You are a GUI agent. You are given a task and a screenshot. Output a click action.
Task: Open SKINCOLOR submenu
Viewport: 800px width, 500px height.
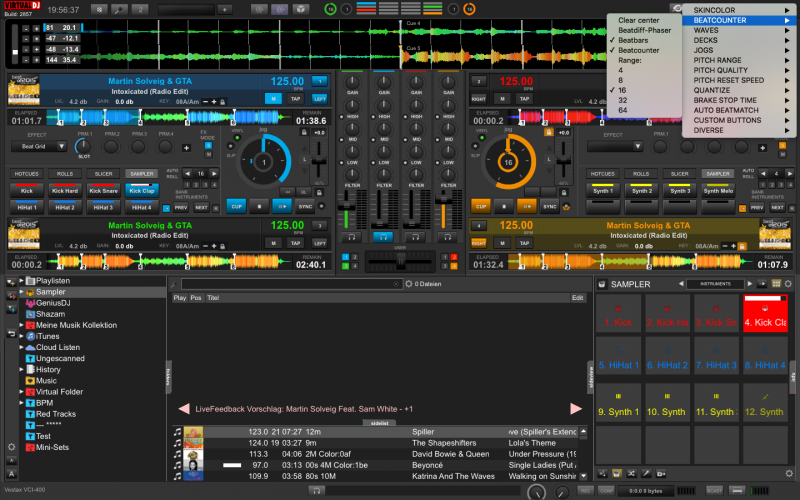(741, 10)
